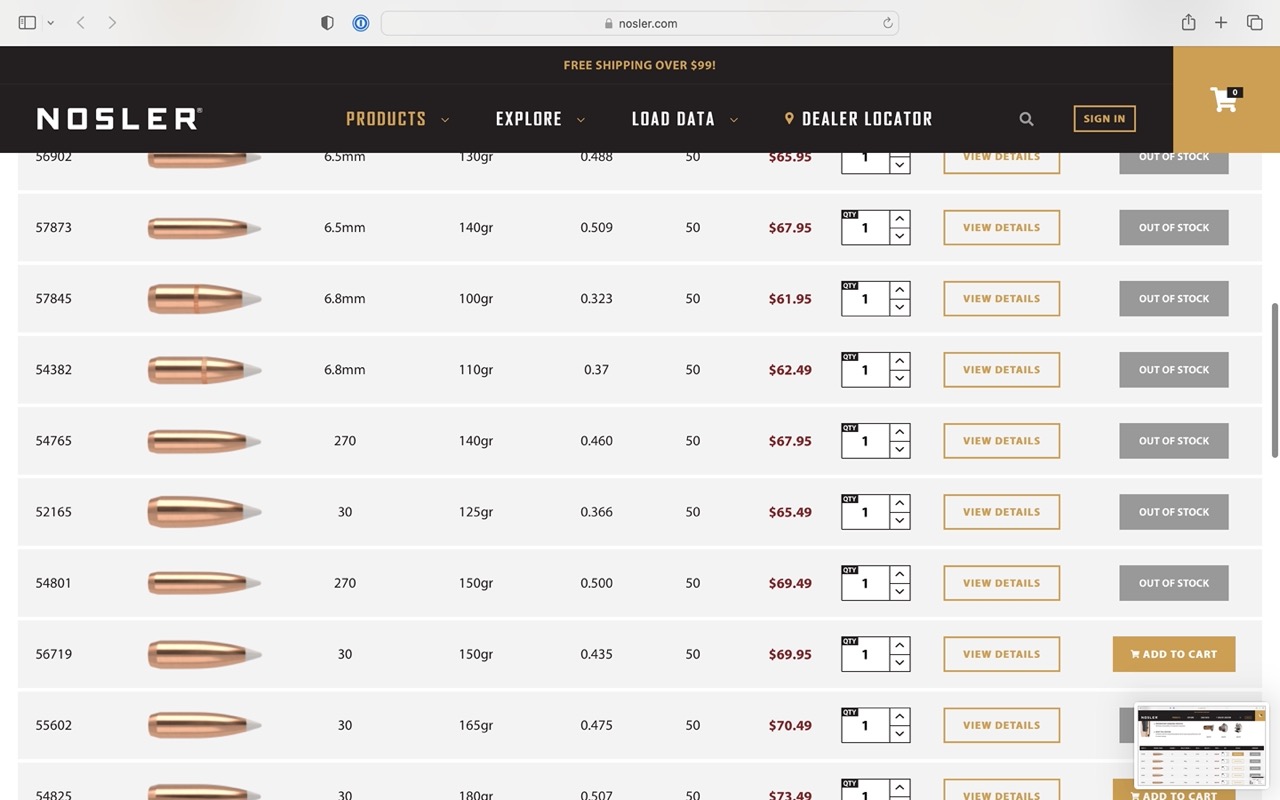Viewport: 1280px width, 800px height.
Task: Show Safari tab overview
Action: (1254, 23)
